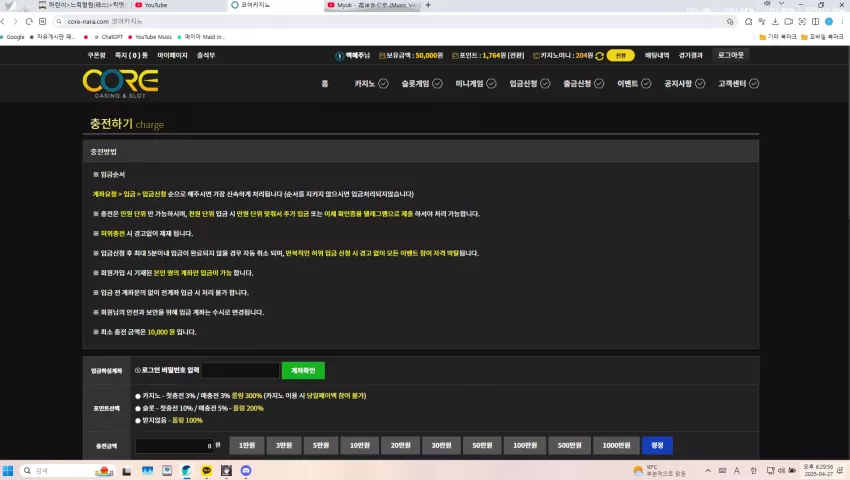Focus the 충전금액 amount input field
This screenshot has width=850, height=480.
pos(174,446)
